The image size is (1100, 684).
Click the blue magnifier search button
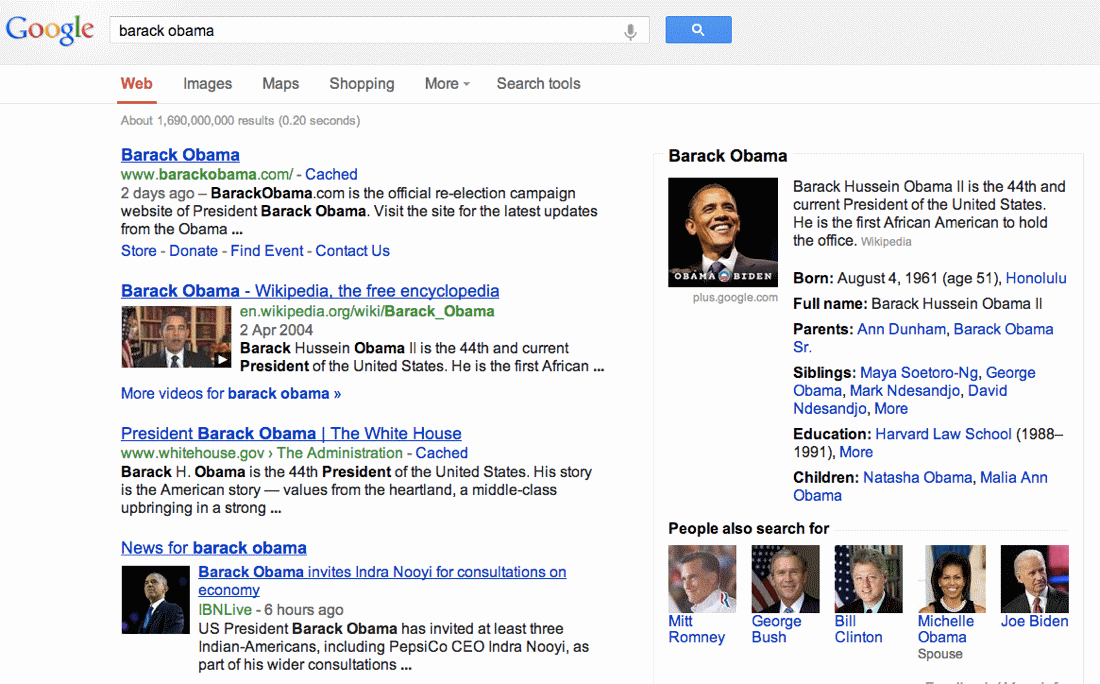(698, 30)
